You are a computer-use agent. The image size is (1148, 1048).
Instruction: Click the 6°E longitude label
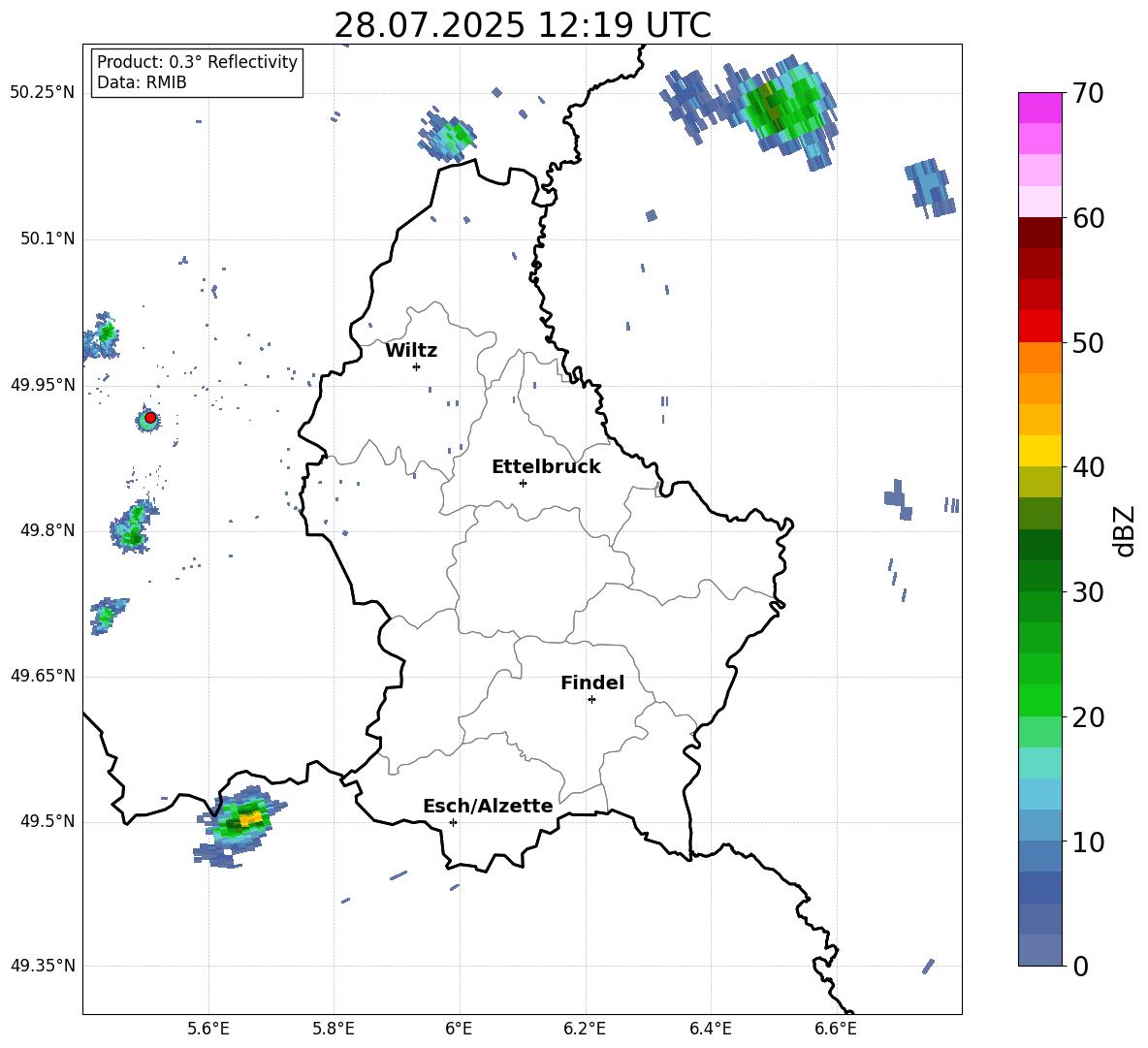(460, 1029)
